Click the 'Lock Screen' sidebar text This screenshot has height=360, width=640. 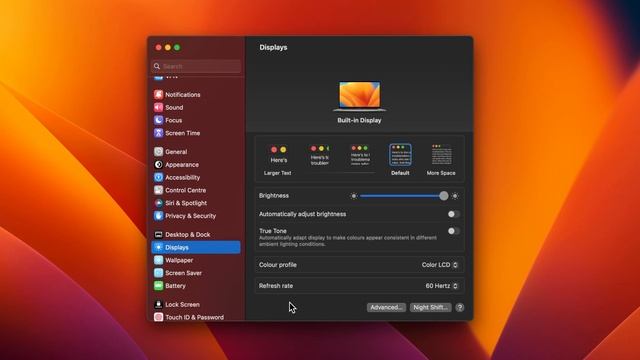(182, 304)
